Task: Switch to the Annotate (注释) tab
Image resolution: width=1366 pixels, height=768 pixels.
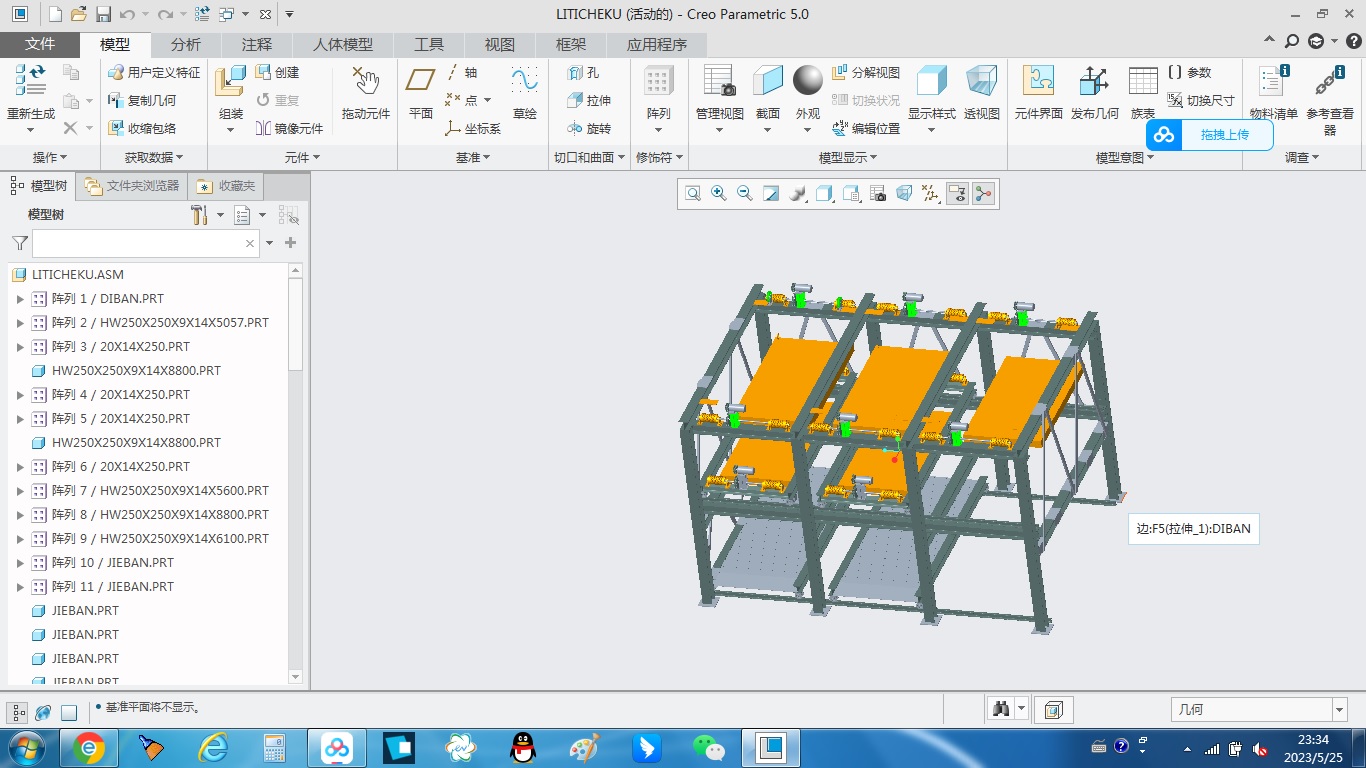Action: (257, 44)
